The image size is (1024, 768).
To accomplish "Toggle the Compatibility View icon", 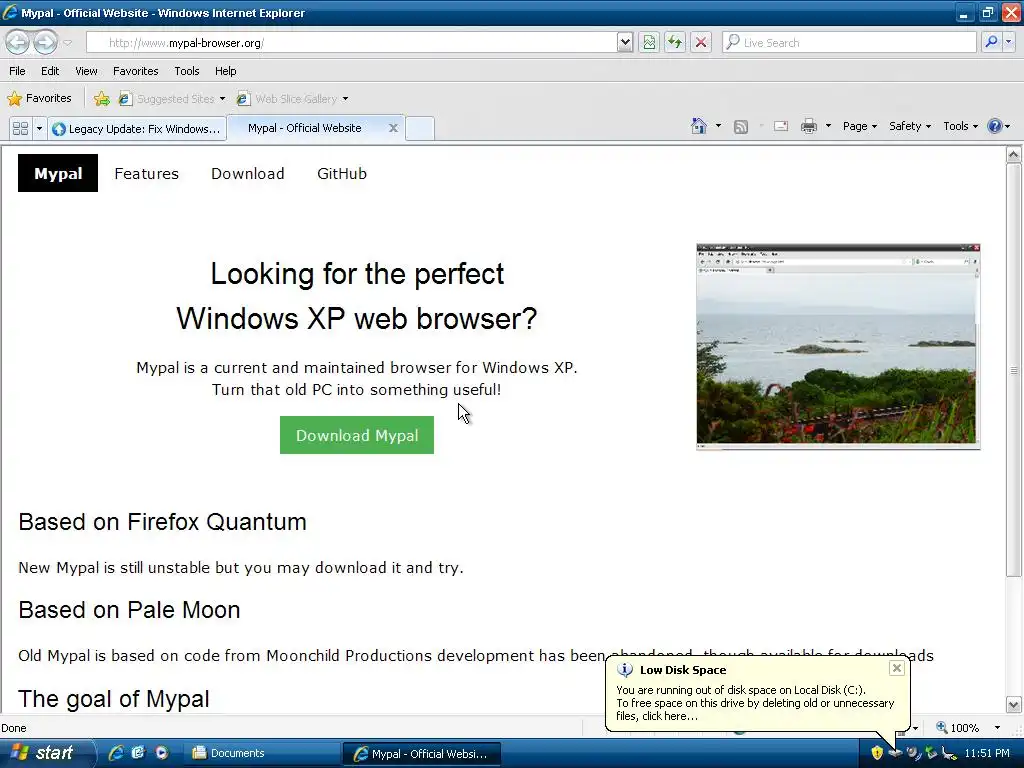I will click(x=649, y=42).
